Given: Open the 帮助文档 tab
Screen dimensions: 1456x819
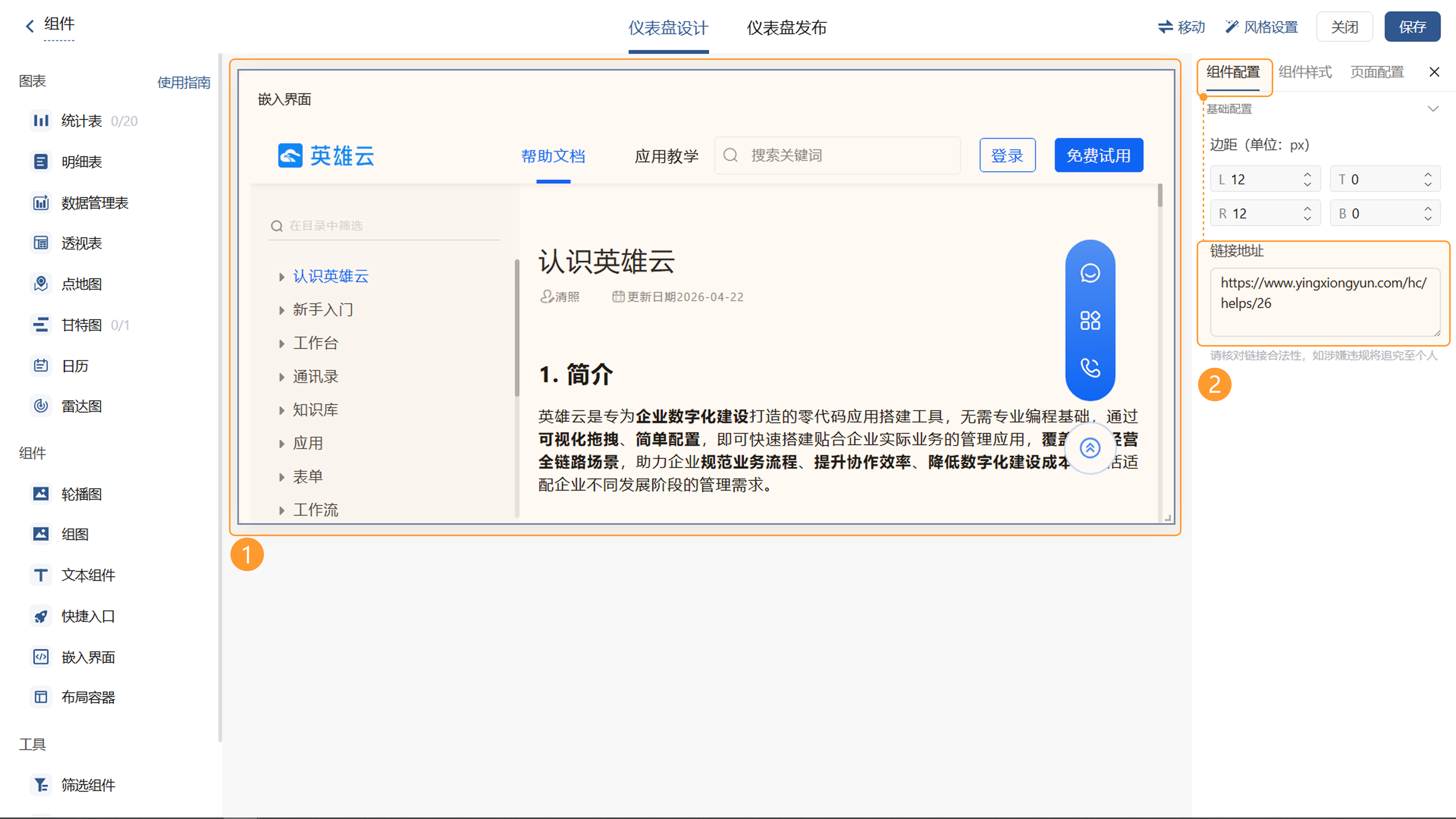Looking at the screenshot, I should [x=553, y=156].
